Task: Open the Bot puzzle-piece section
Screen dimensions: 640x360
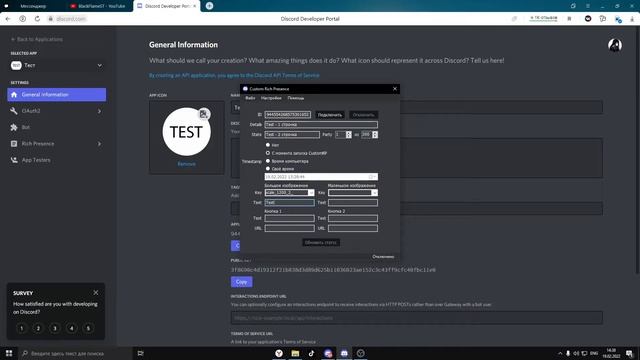Action: 56,127
